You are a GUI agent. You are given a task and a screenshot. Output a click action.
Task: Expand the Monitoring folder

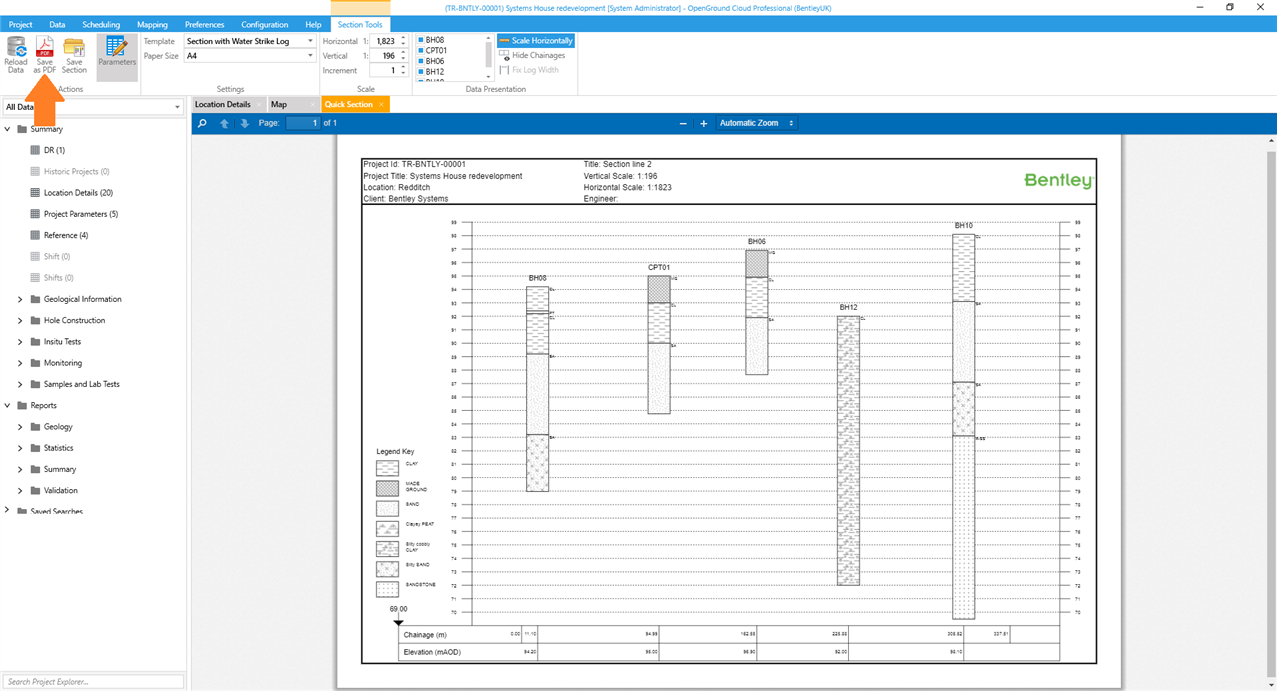click(x=20, y=363)
